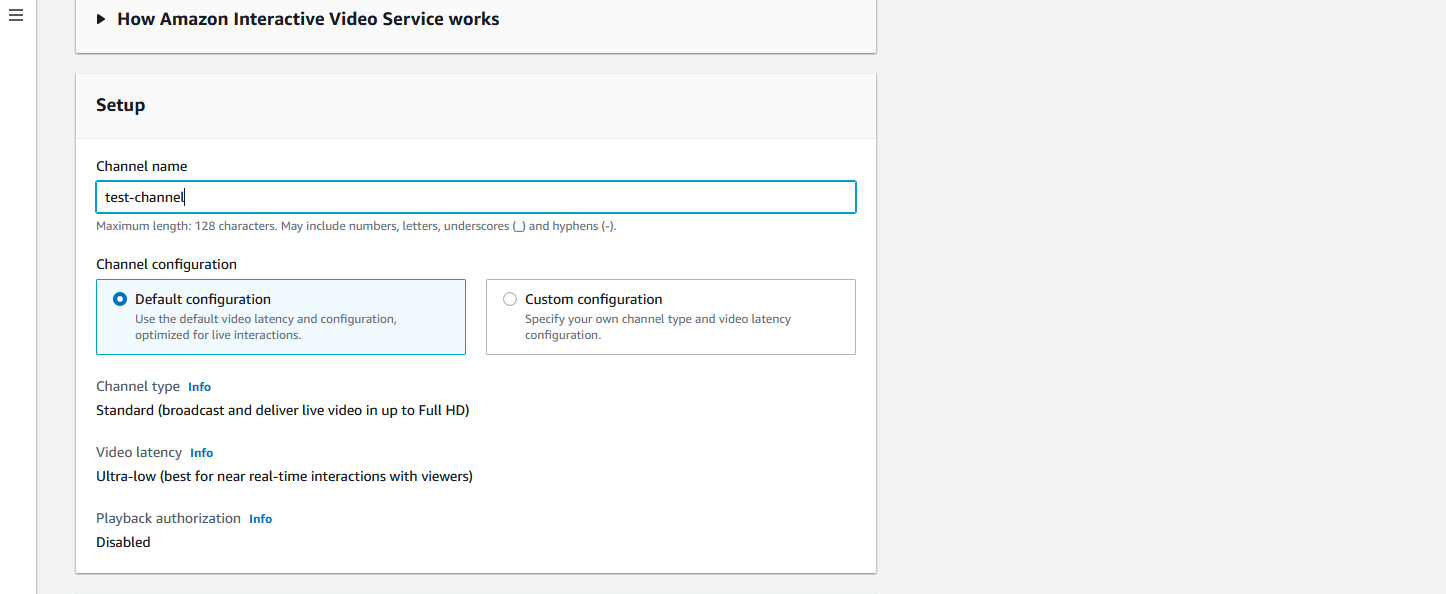The image size is (1446, 594).
Task: Click the Setup section header
Action: (120, 104)
